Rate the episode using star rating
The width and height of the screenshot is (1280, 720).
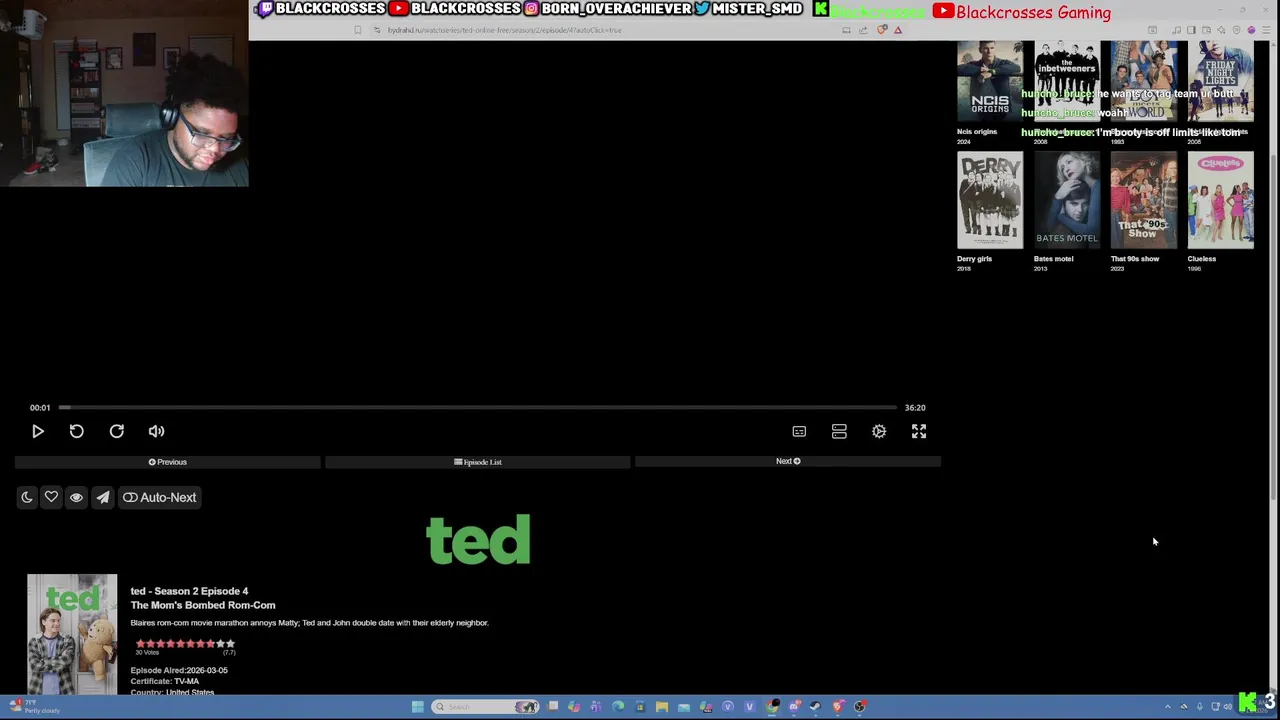(x=185, y=644)
